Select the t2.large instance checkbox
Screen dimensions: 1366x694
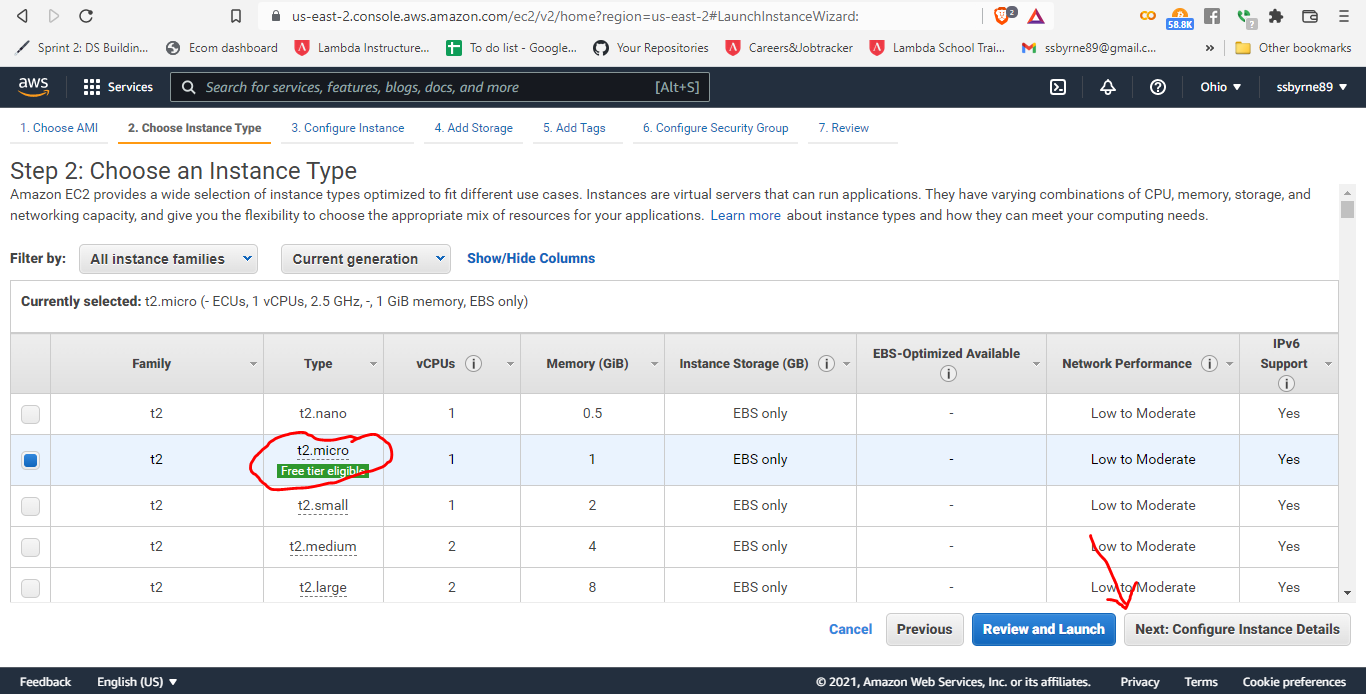click(x=31, y=588)
